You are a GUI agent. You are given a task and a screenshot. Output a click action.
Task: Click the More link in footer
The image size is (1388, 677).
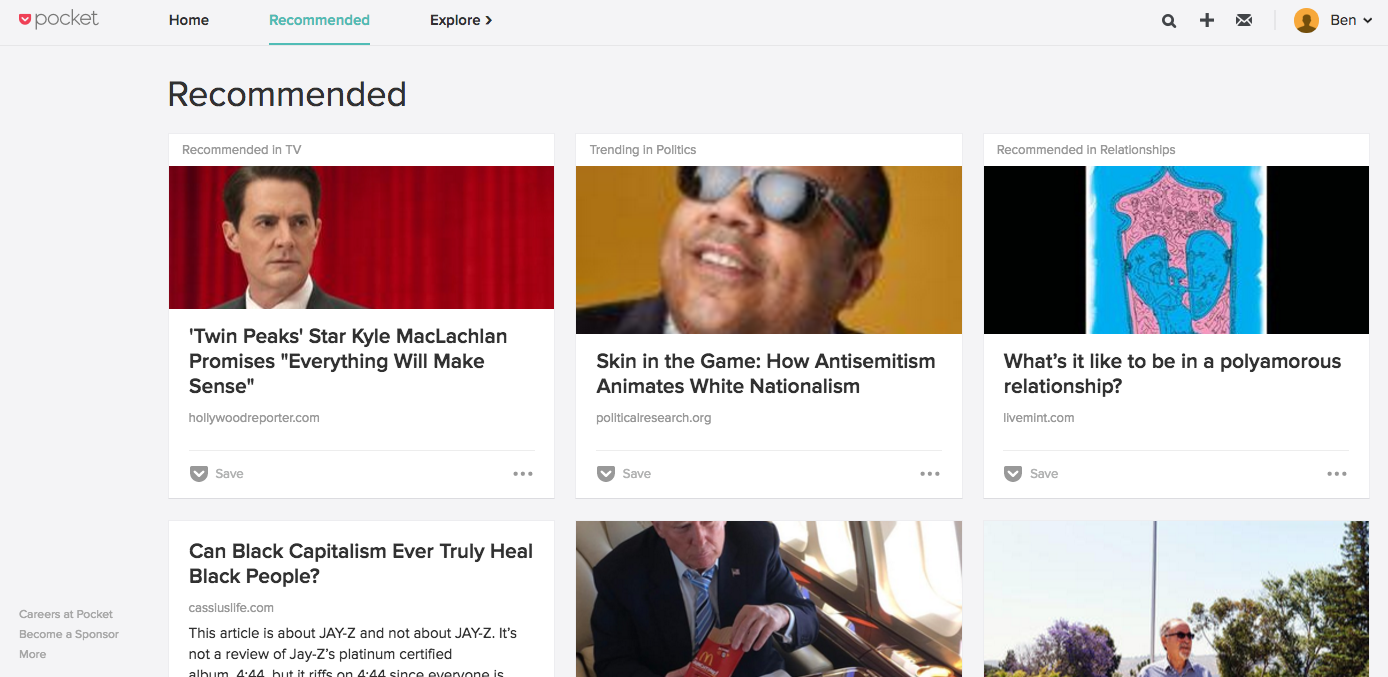pos(33,654)
